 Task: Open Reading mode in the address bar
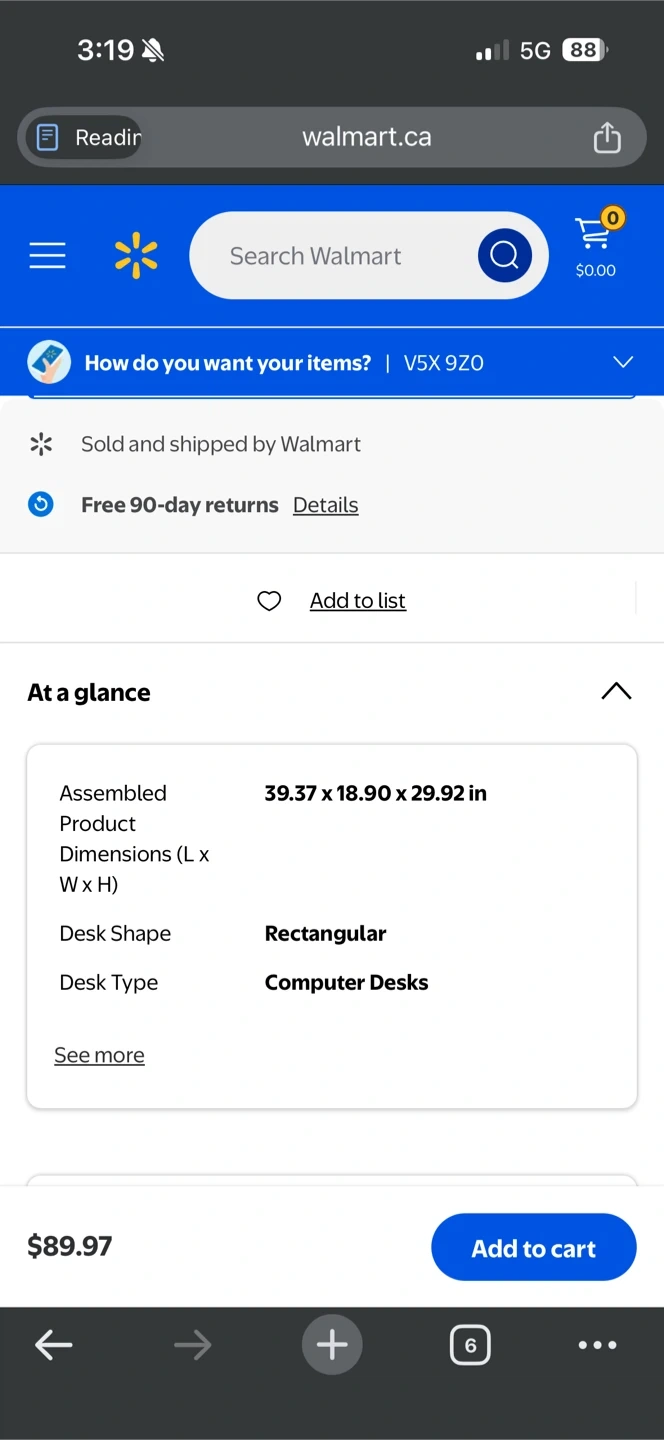(x=86, y=137)
